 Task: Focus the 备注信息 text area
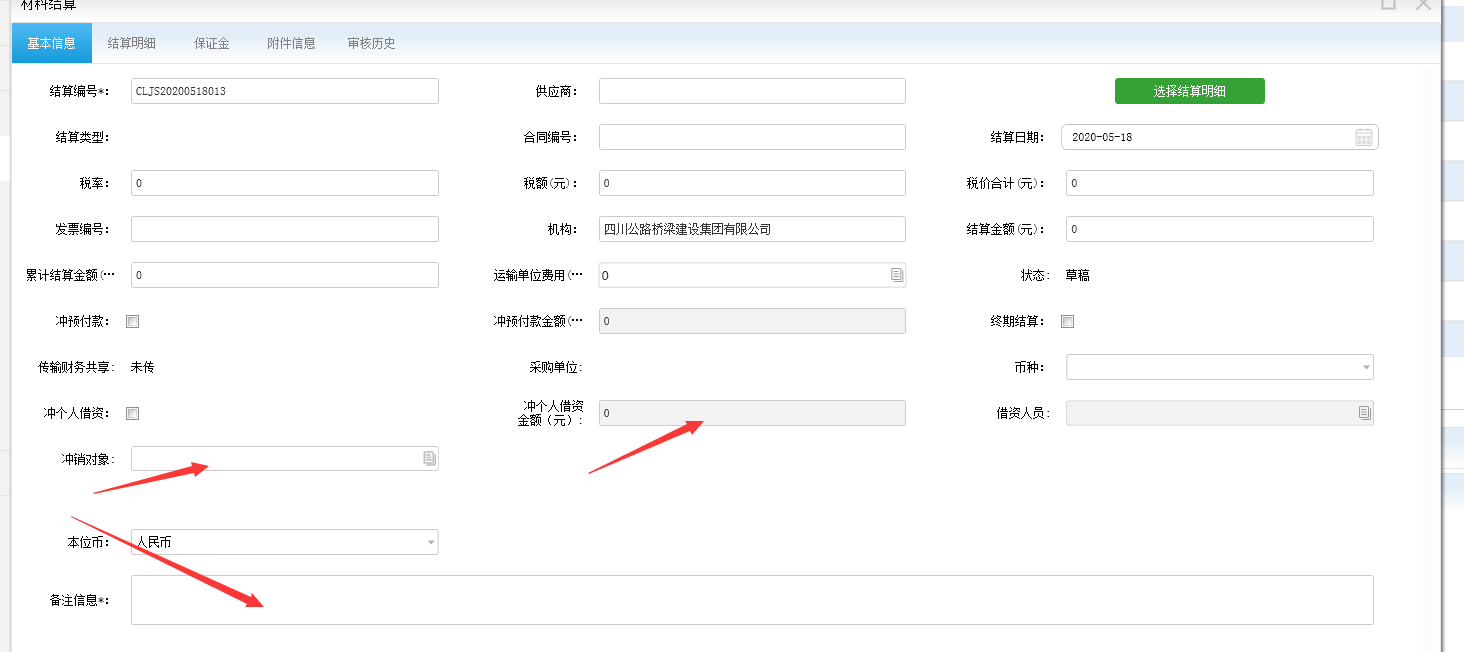click(x=751, y=600)
